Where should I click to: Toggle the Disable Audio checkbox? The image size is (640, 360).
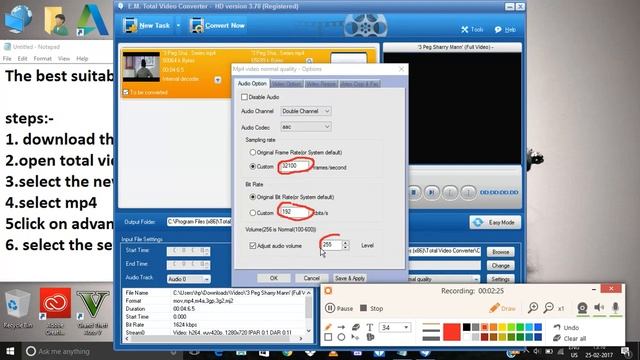point(244,97)
